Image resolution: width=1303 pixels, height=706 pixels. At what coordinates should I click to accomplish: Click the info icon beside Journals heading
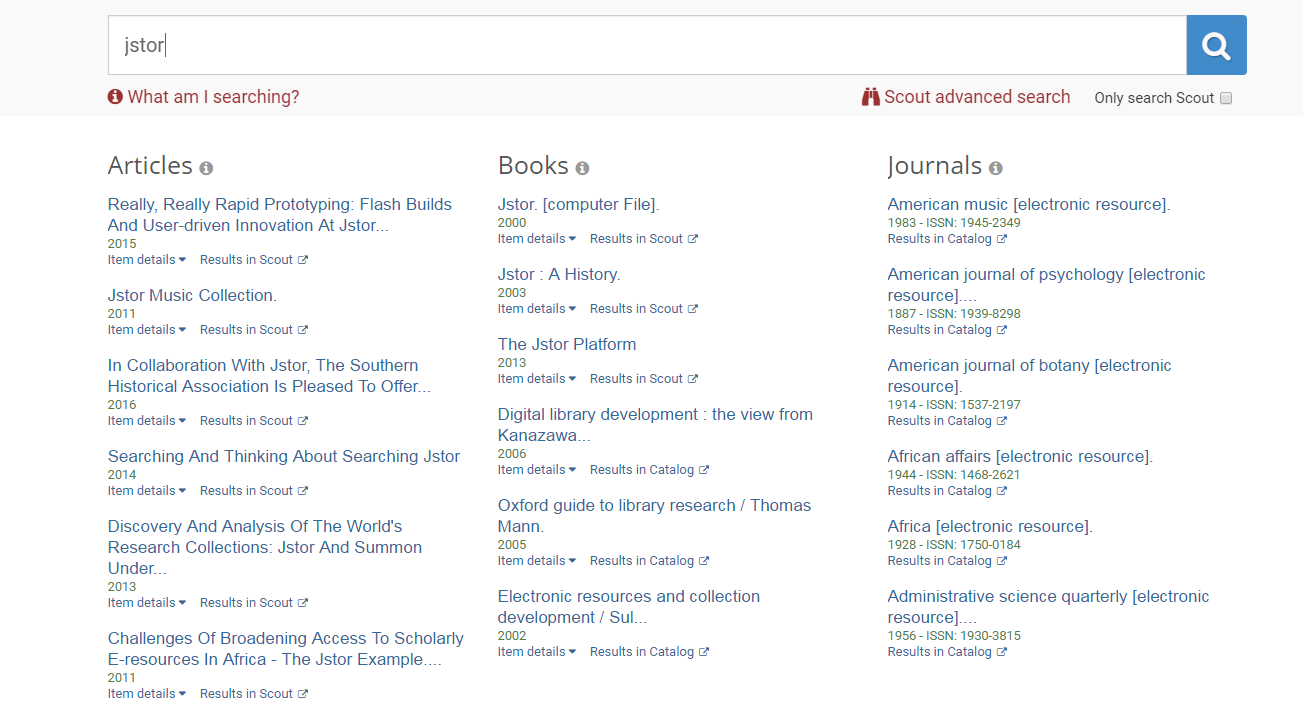[995, 168]
